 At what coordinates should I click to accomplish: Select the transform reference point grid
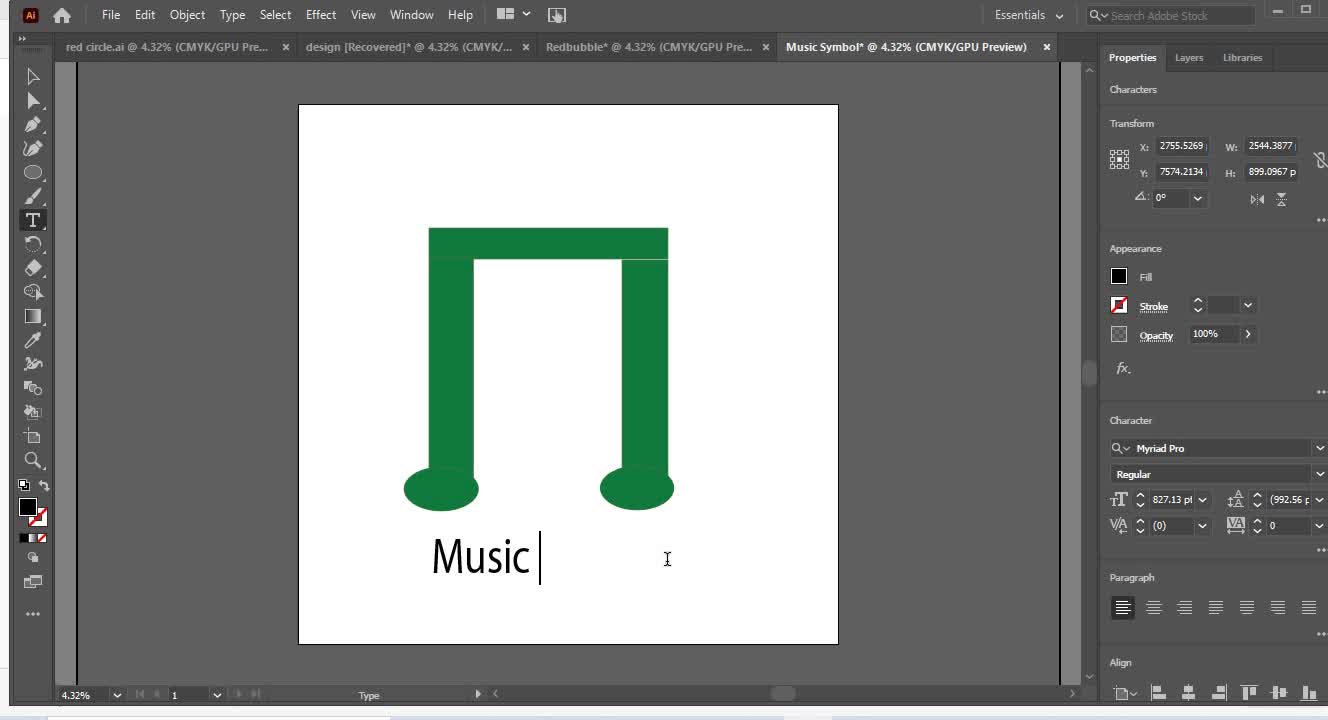[1119, 159]
